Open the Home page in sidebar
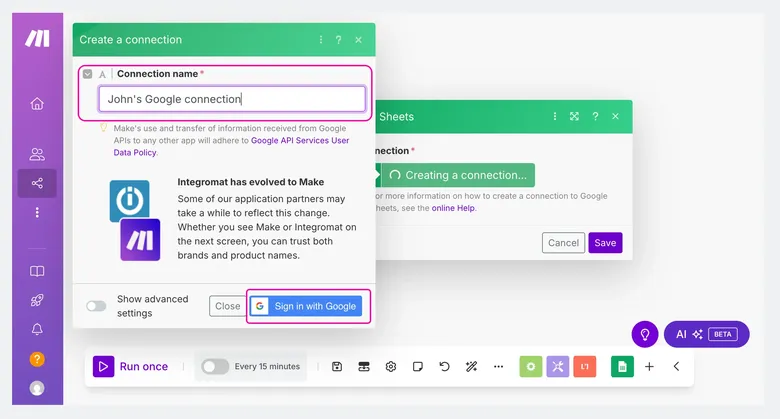 (37, 104)
